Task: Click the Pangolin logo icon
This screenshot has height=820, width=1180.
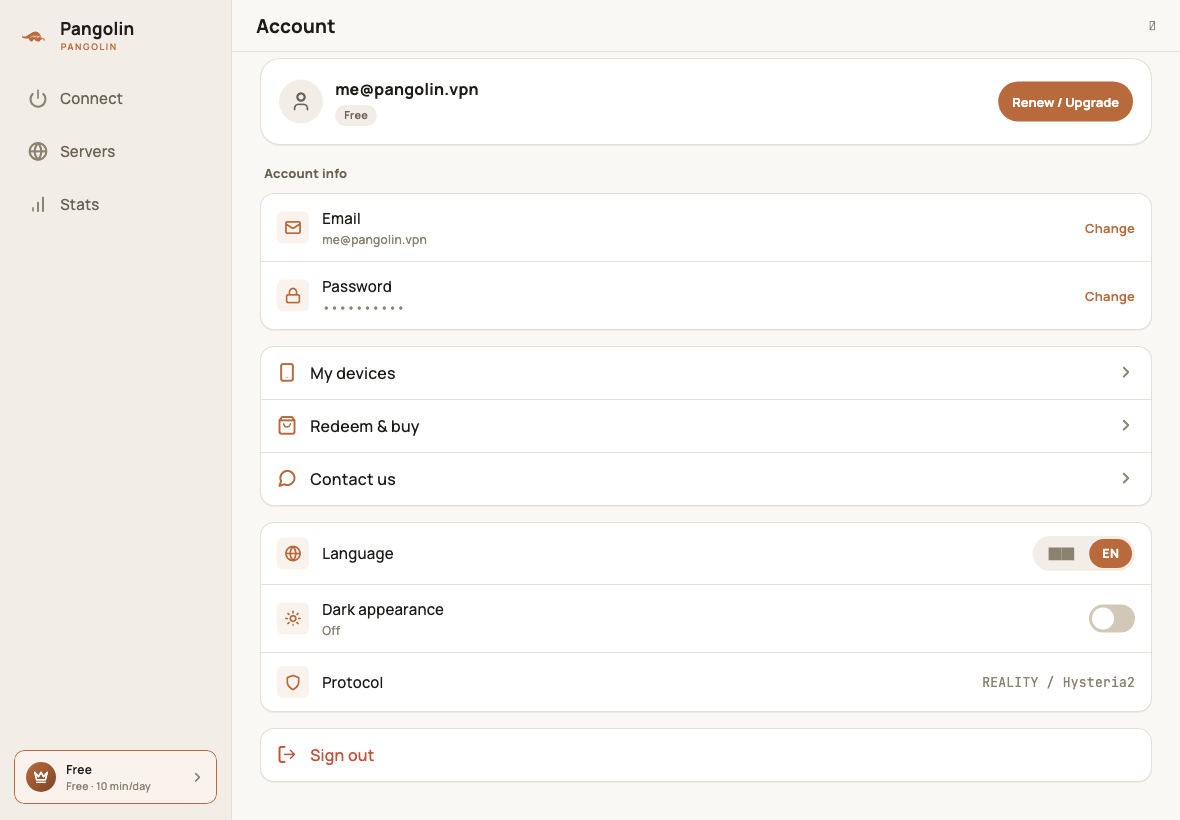Action: point(33,36)
